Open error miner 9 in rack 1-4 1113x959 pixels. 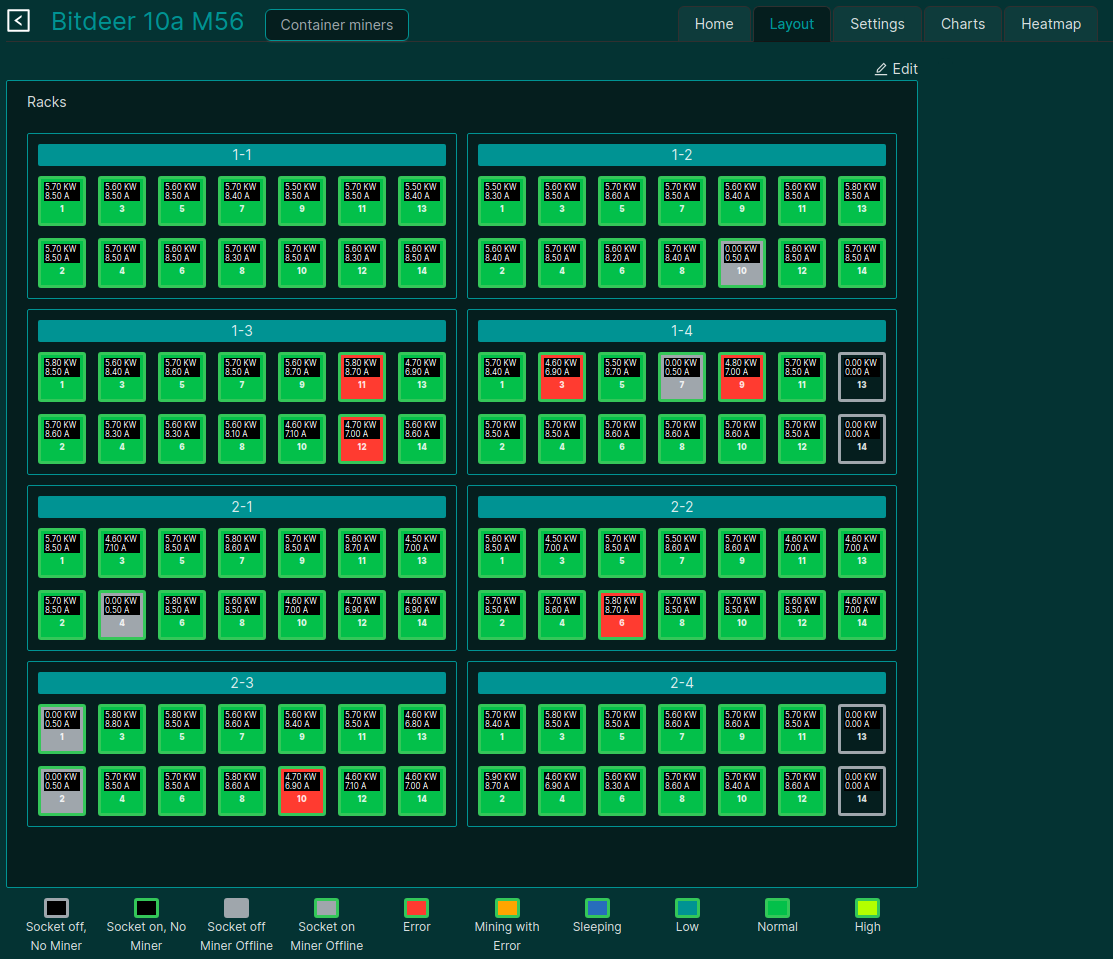click(x=742, y=377)
